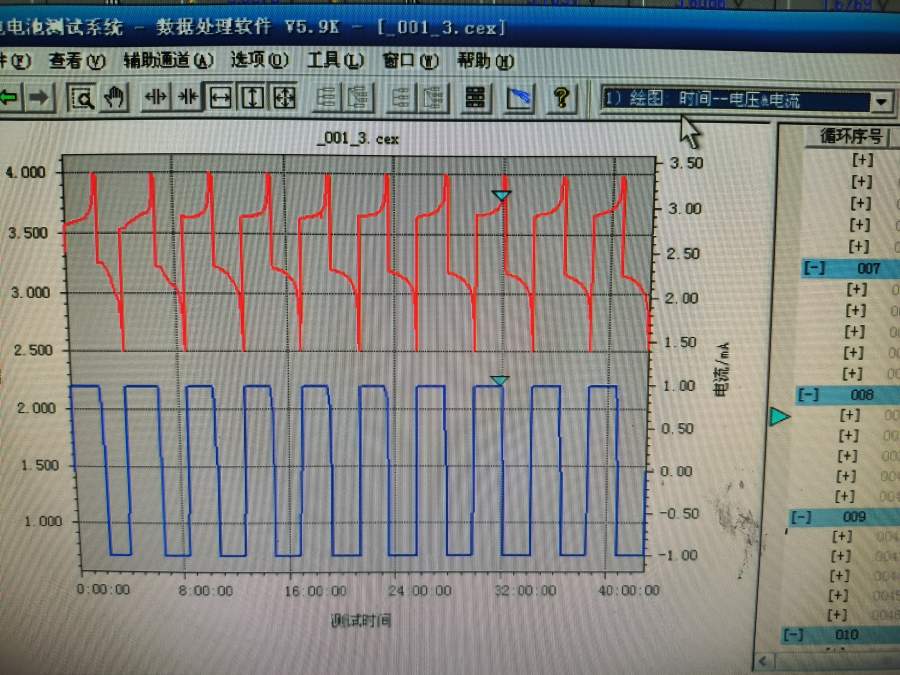Click the horizontal fit-width arrows icon

pyautogui.click(x=220, y=97)
